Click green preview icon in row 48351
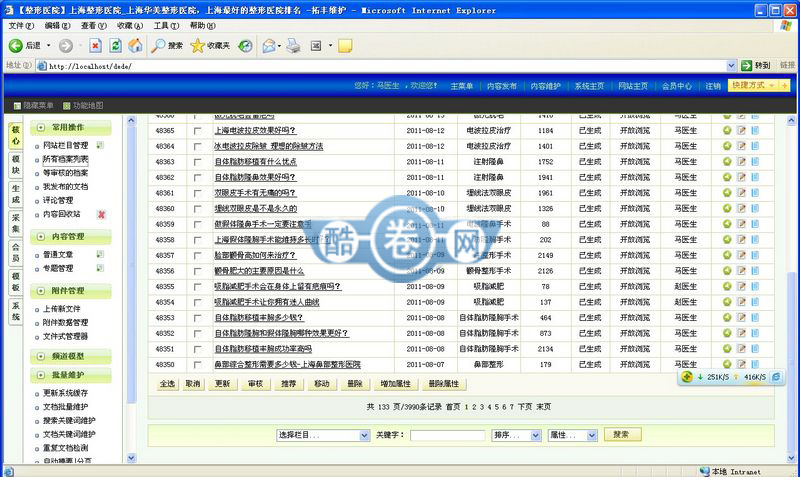This screenshot has width=800, height=477. click(x=727, y=349)
